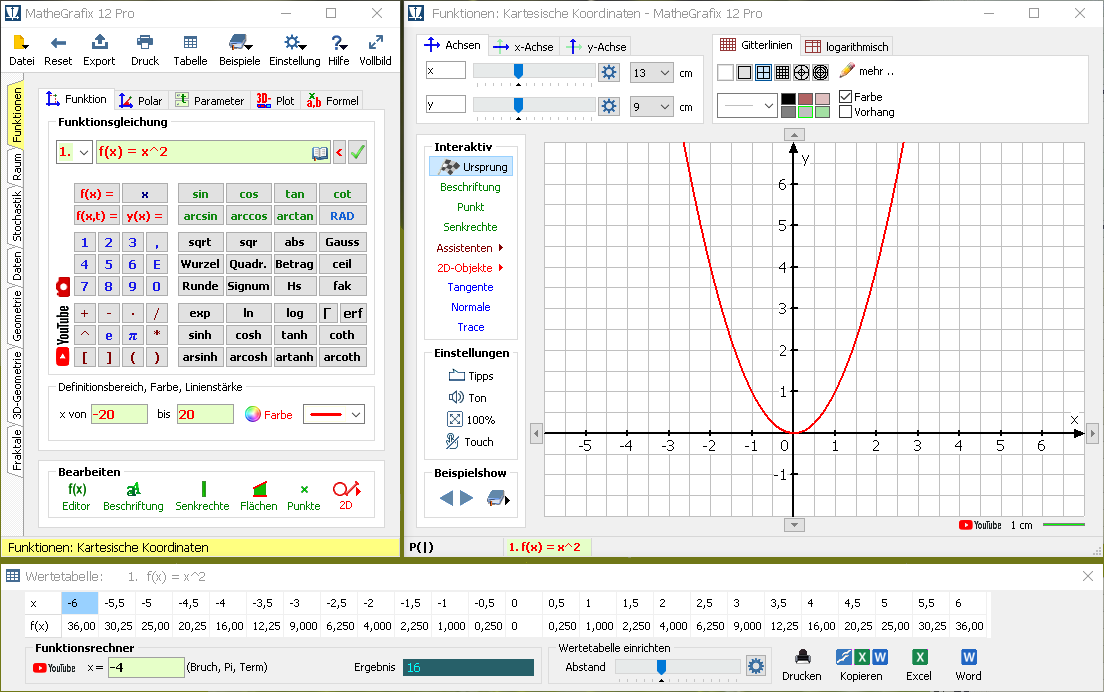Enable the Vorhang checkbox

point(846,112)
